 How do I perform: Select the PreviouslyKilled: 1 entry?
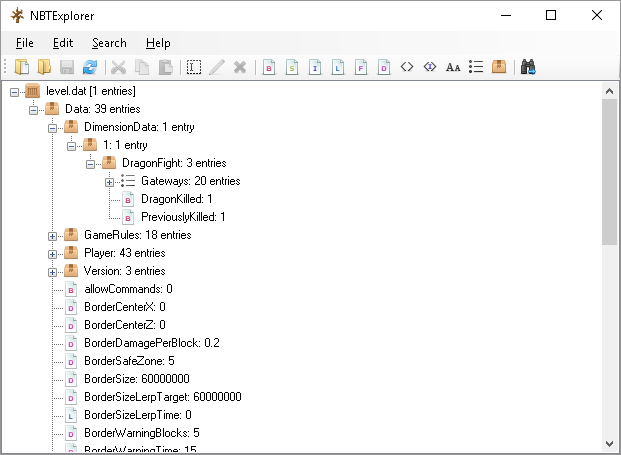(x=183, y=217)
